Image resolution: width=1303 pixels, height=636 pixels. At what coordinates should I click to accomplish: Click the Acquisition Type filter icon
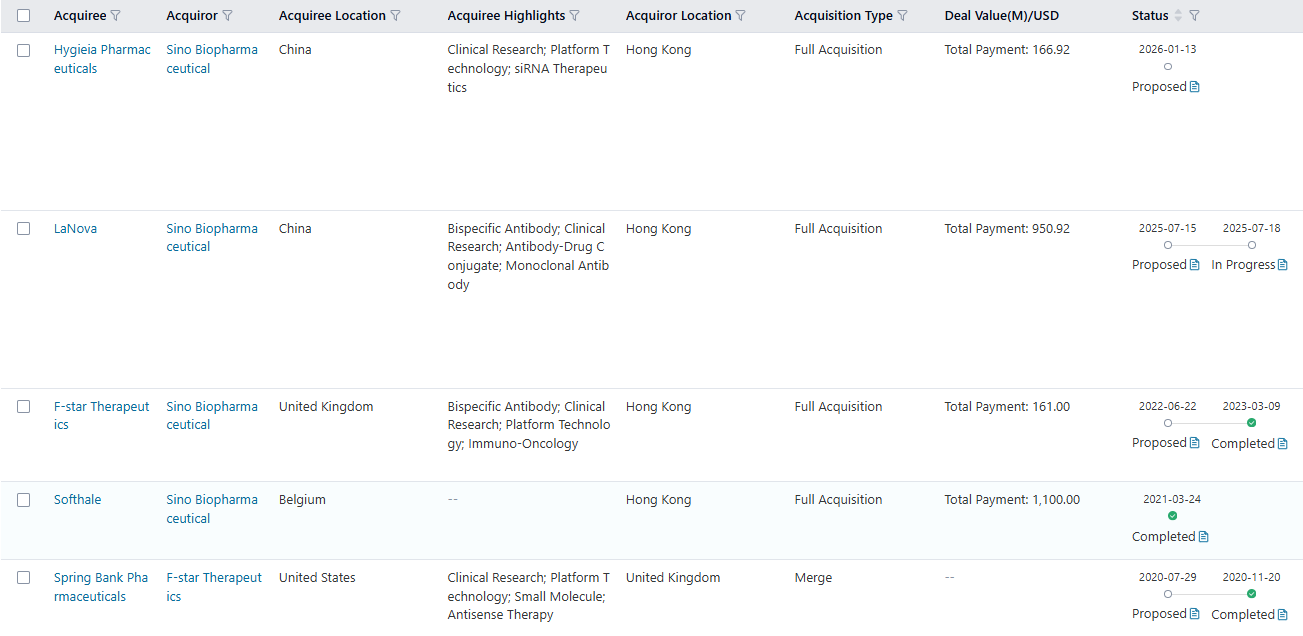coord(903,16)
